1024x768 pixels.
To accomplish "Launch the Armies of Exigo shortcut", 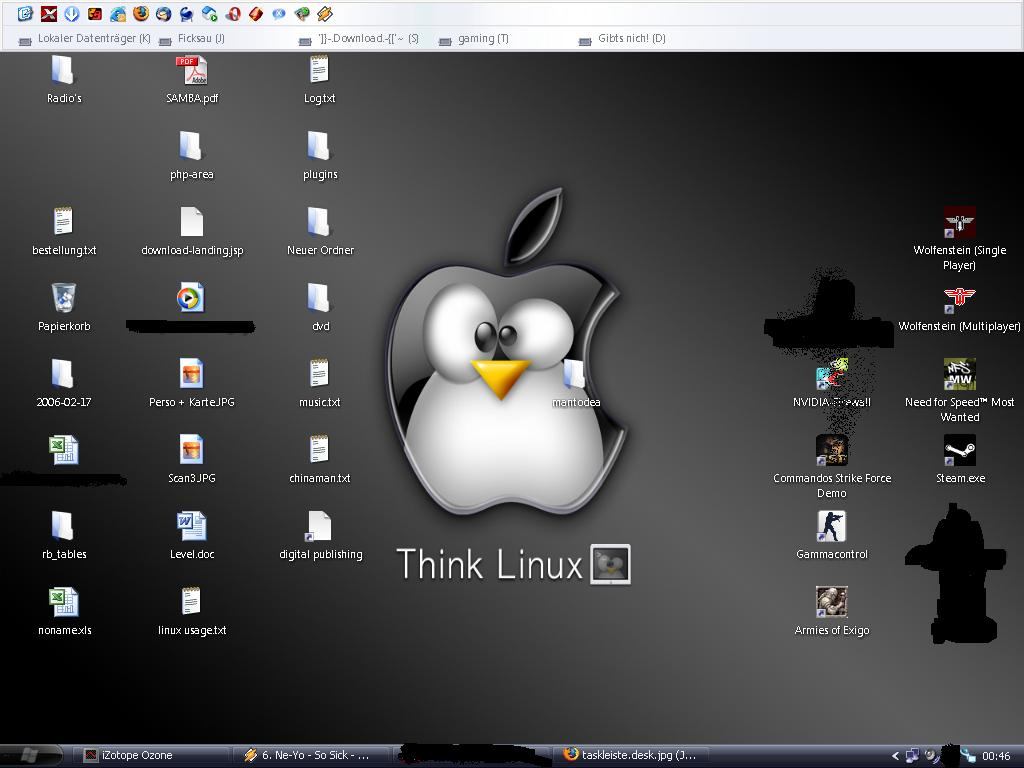I will click(x=831, y=612).
